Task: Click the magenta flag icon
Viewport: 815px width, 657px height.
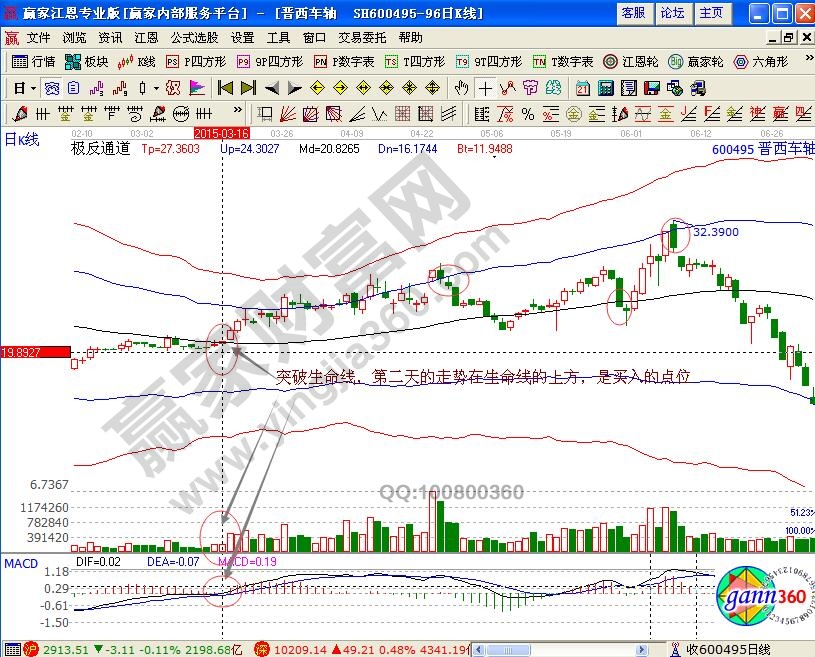Action: tap(197, 88)
